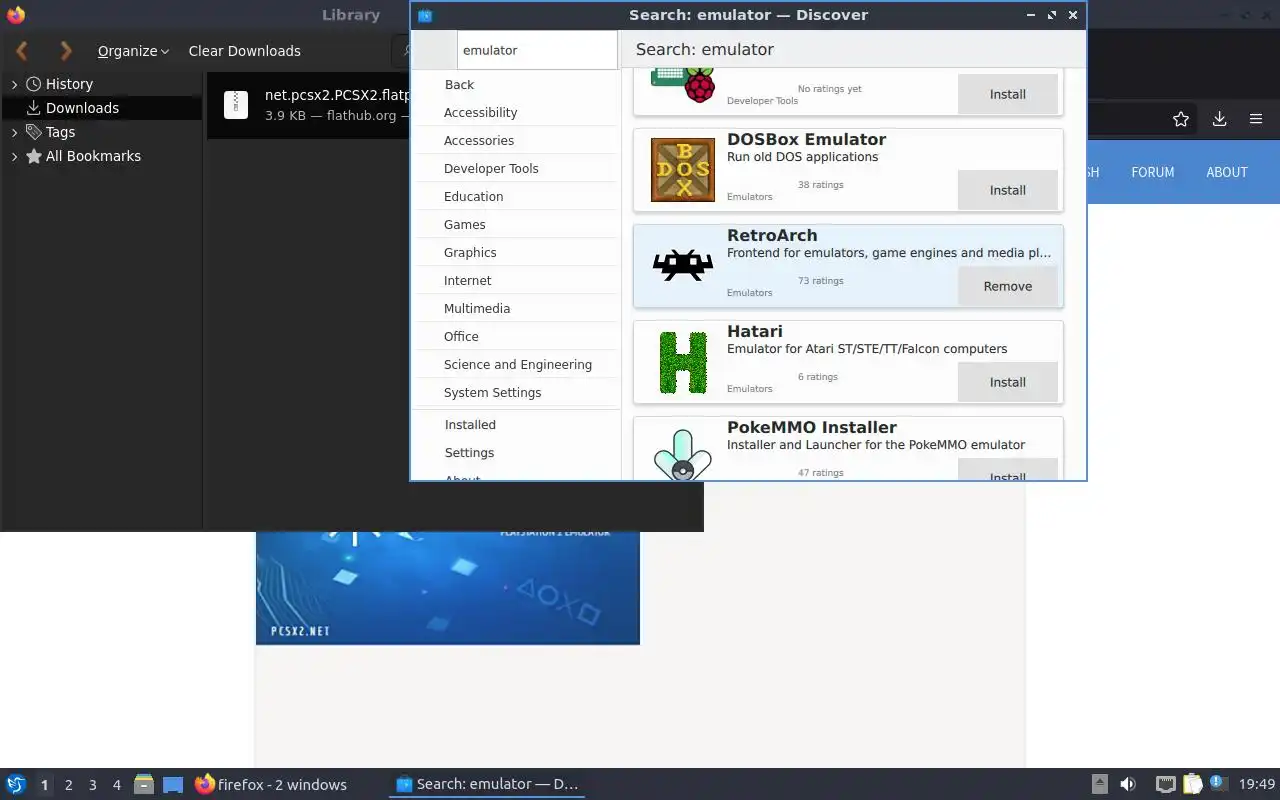Screen dimensions: 1280x800
Task: Click Clear Downloads in Library window
Action: click(x=244, y=51)
